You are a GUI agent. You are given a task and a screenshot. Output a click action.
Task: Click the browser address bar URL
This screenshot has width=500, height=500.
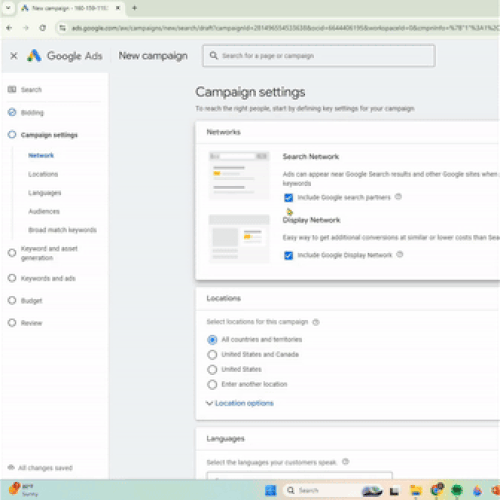[x=285, y=28]
